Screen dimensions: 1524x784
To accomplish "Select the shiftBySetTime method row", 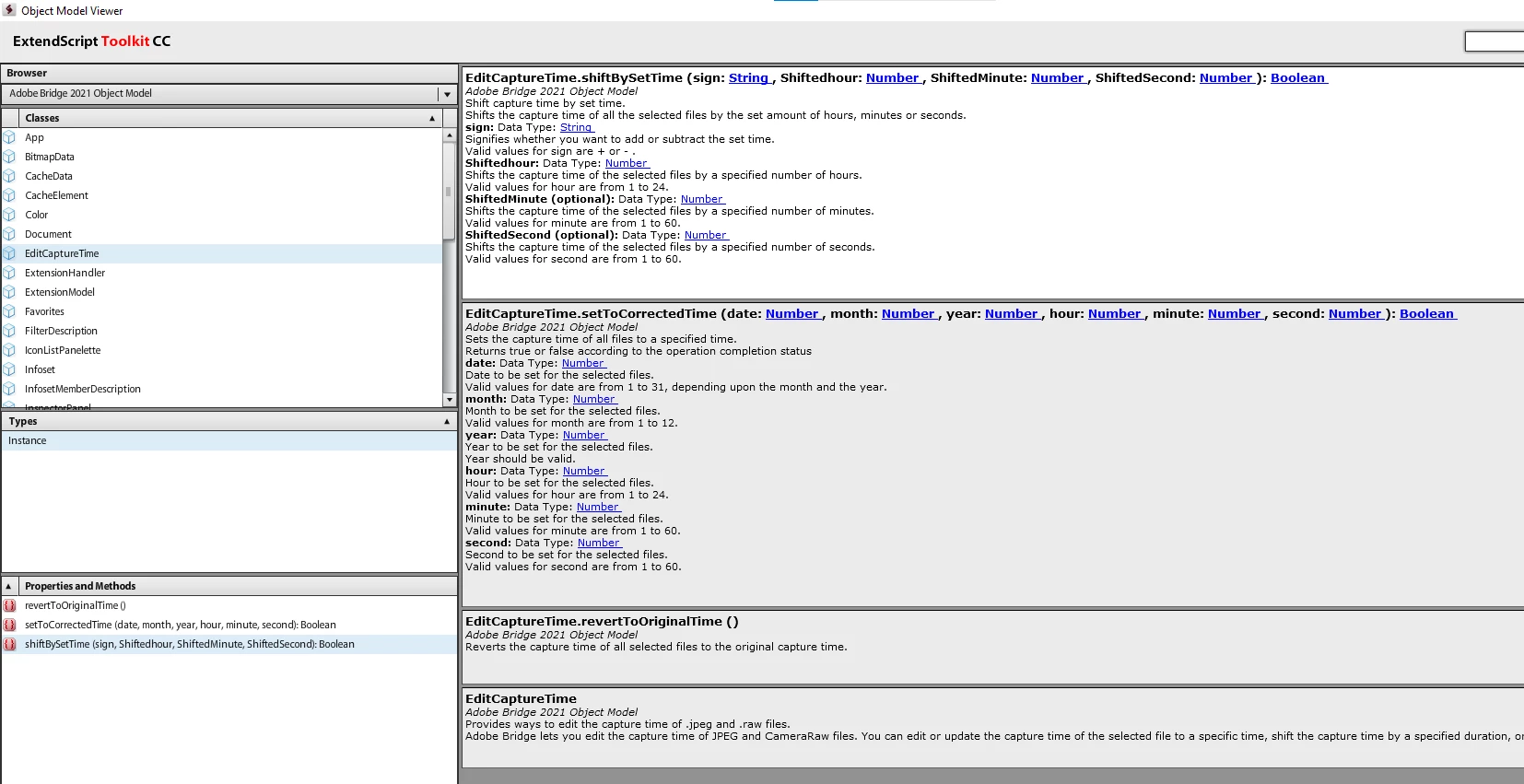I will click(x=229, y=644).
